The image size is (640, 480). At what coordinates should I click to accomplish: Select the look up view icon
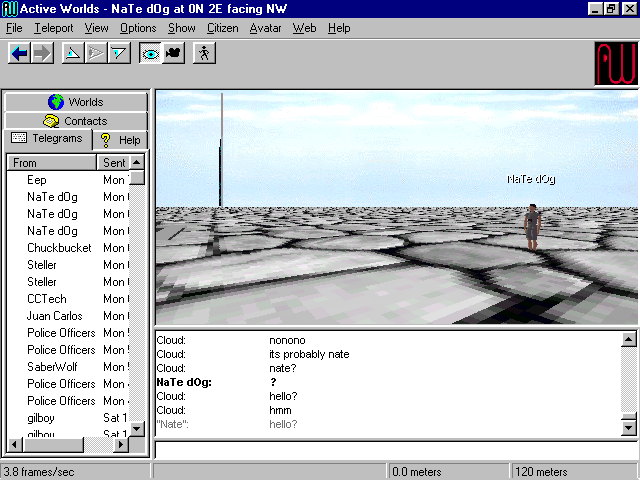click(x=73, y=53)
